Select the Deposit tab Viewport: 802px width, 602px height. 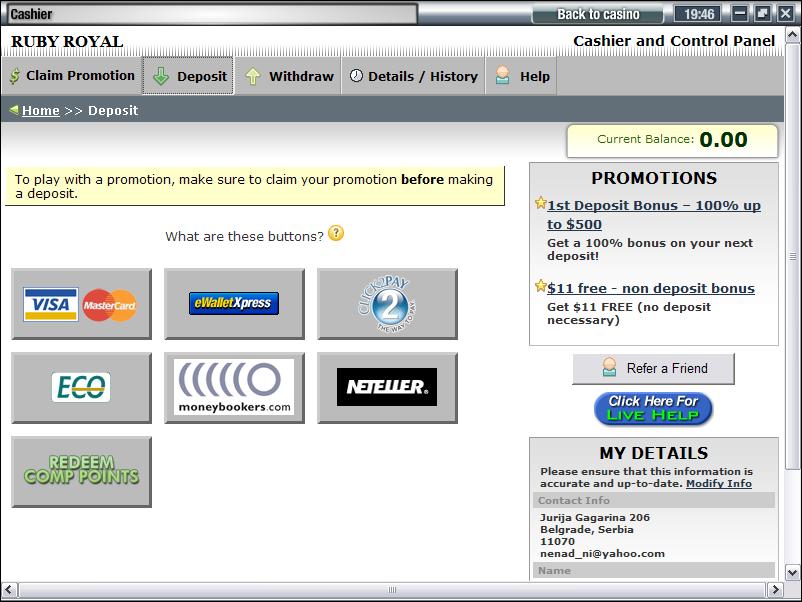(x=189, y=76)
